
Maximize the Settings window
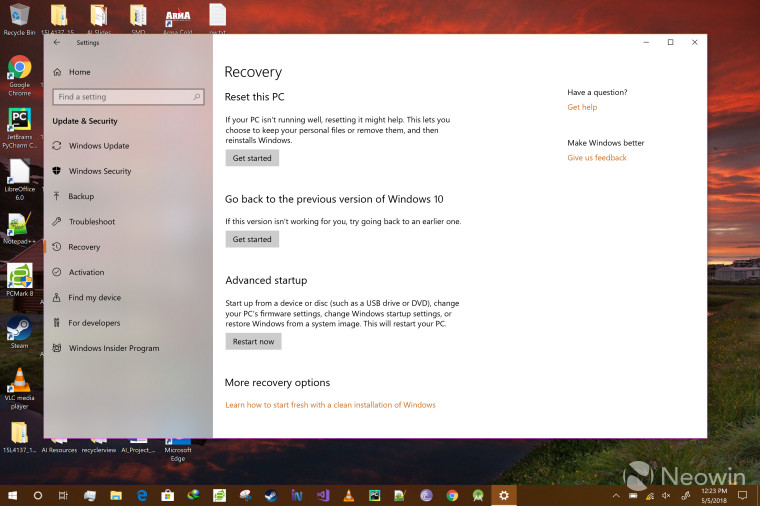670,42
